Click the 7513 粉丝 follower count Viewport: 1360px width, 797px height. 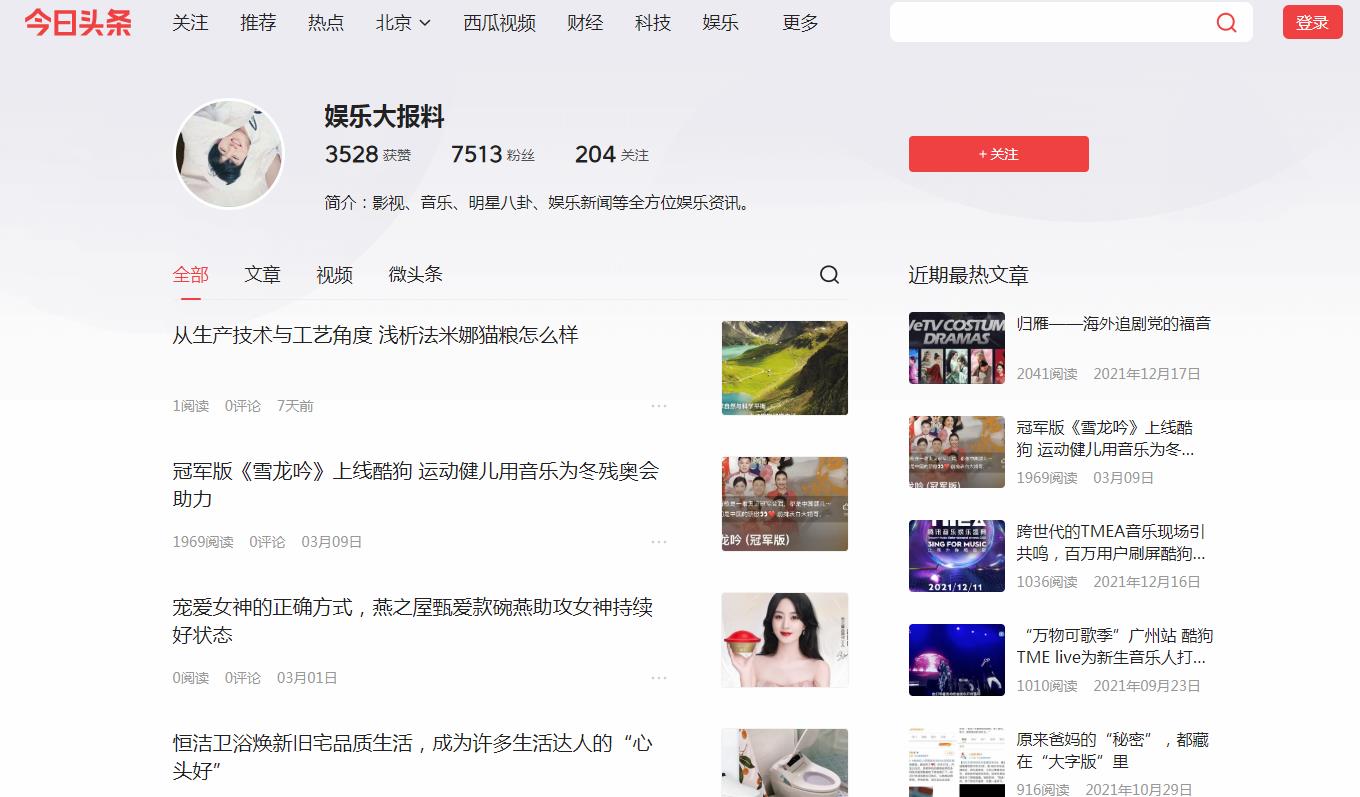tap(492, 155)
